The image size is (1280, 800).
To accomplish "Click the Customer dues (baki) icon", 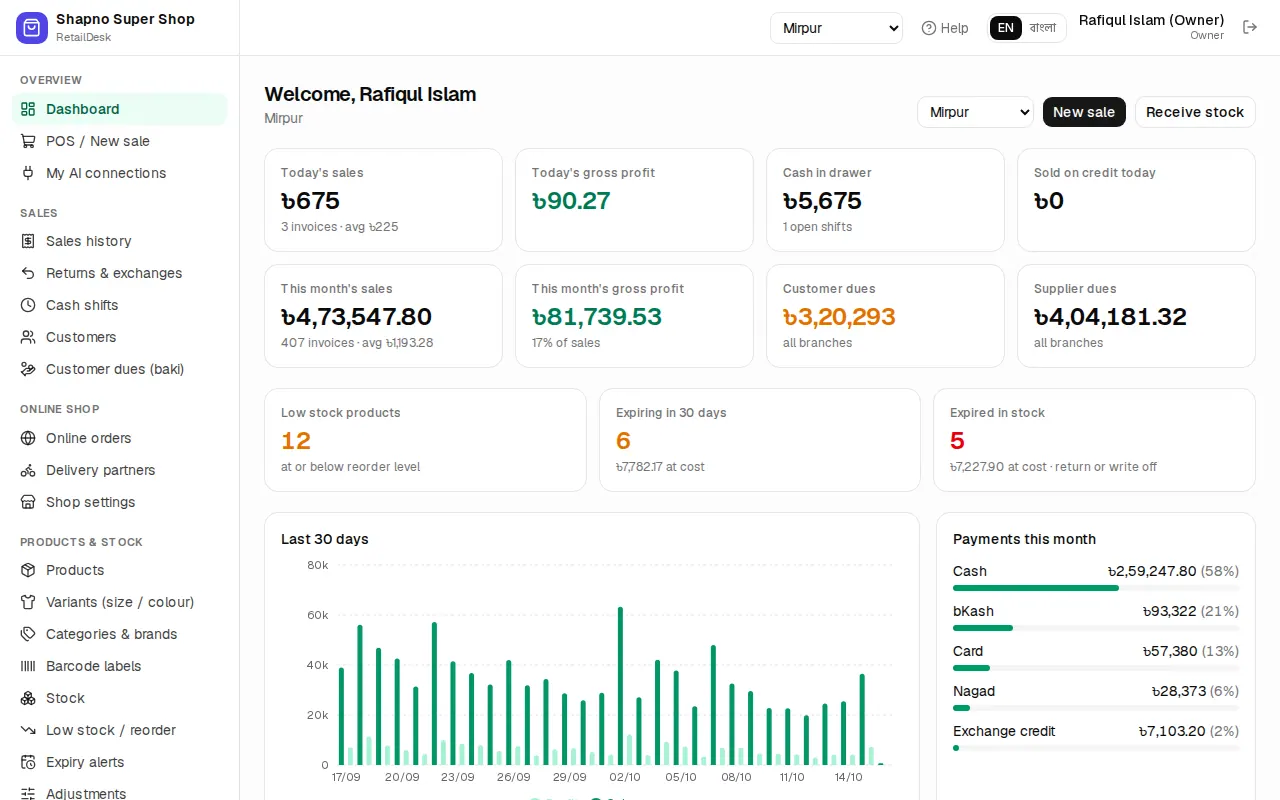I will click(x=28, y=369).
